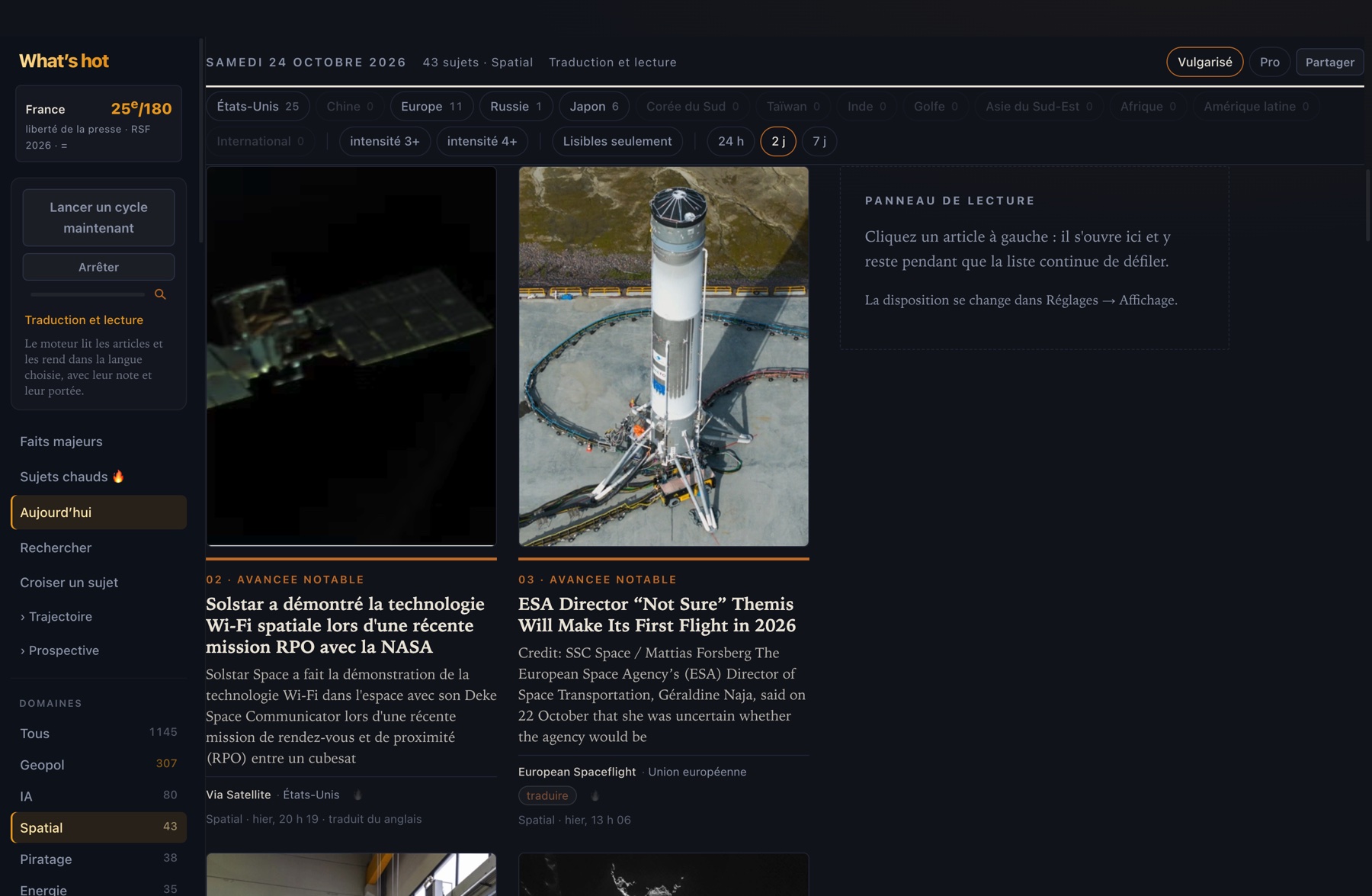1372x896 pixels.
Task: Click Lancer un cycle maintenant button
Action: click(98, 217)
